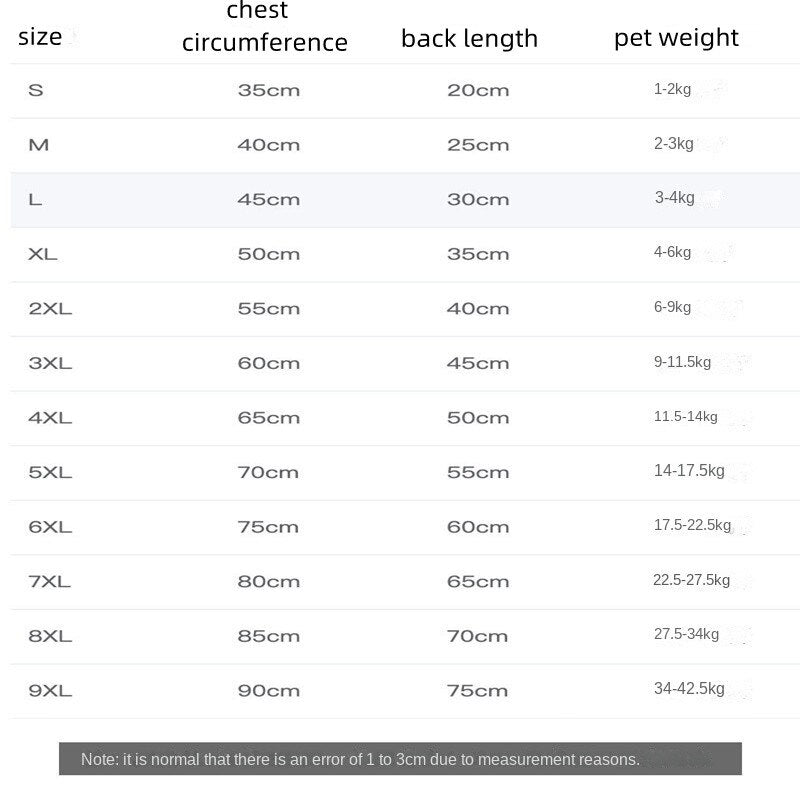Select the 55cm chest circumference for 2XL
The image size is (800, 800).
(x=268, y=309)
